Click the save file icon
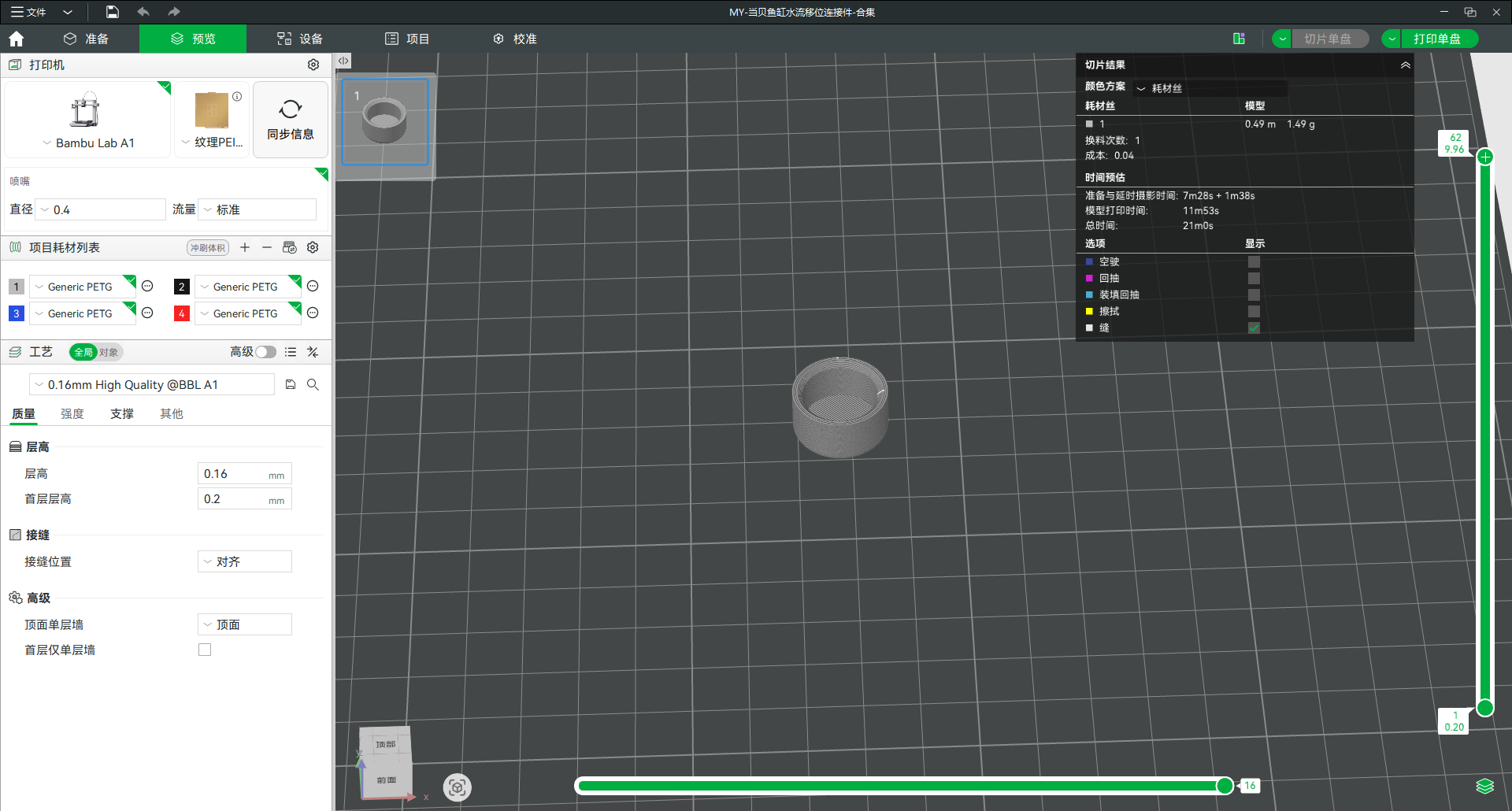 tap(113, 12)
